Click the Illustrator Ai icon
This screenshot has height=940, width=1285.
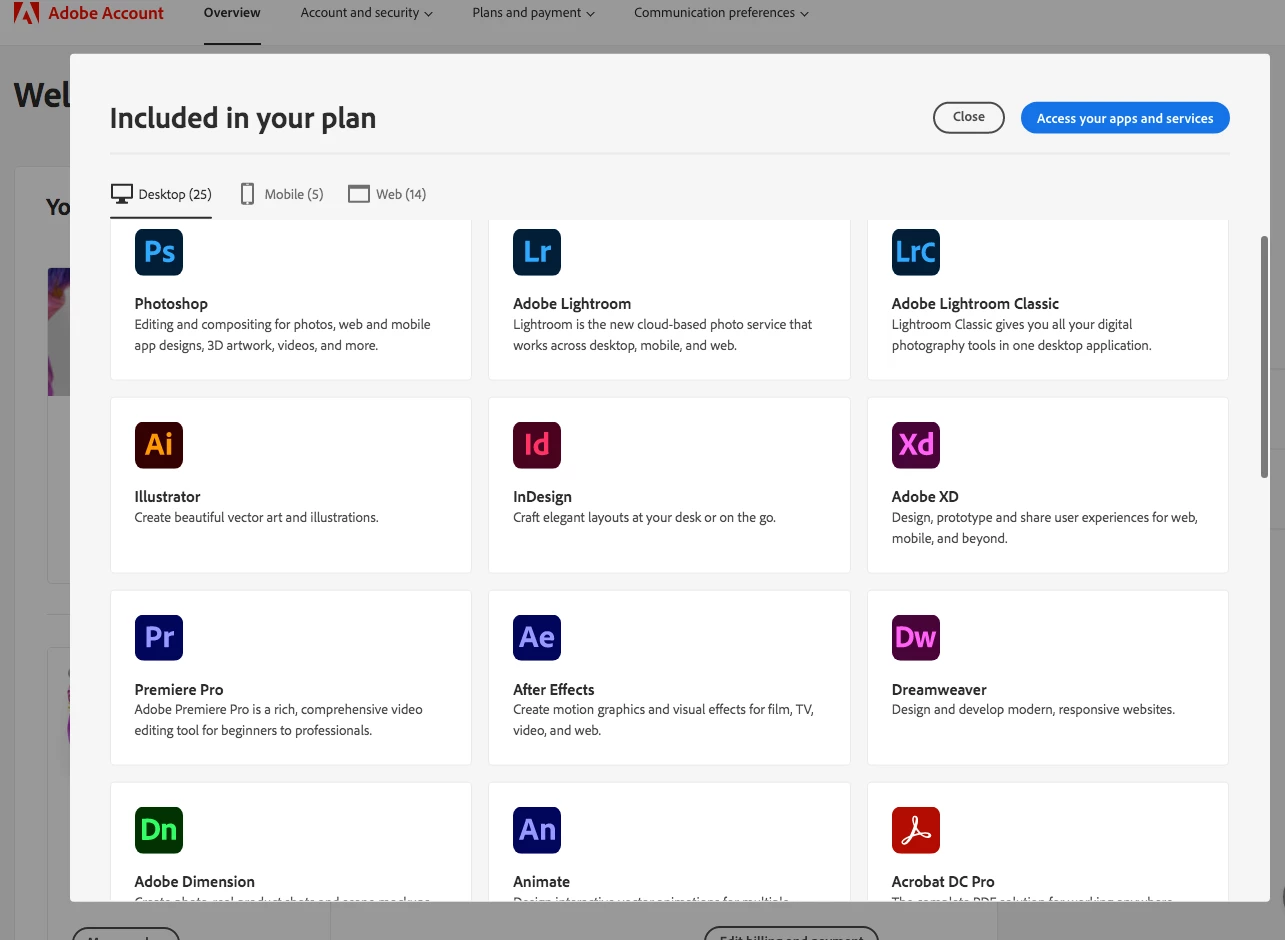click(159, 445)
